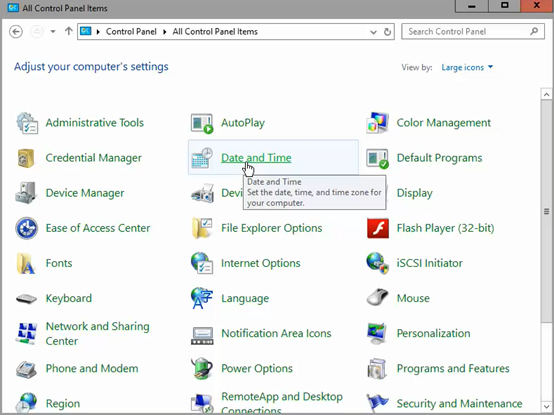Image resolution: width=554 pixels, height=415 pixels.
Task: Open the Devices and Printers icon
Action: click(203, 193)
